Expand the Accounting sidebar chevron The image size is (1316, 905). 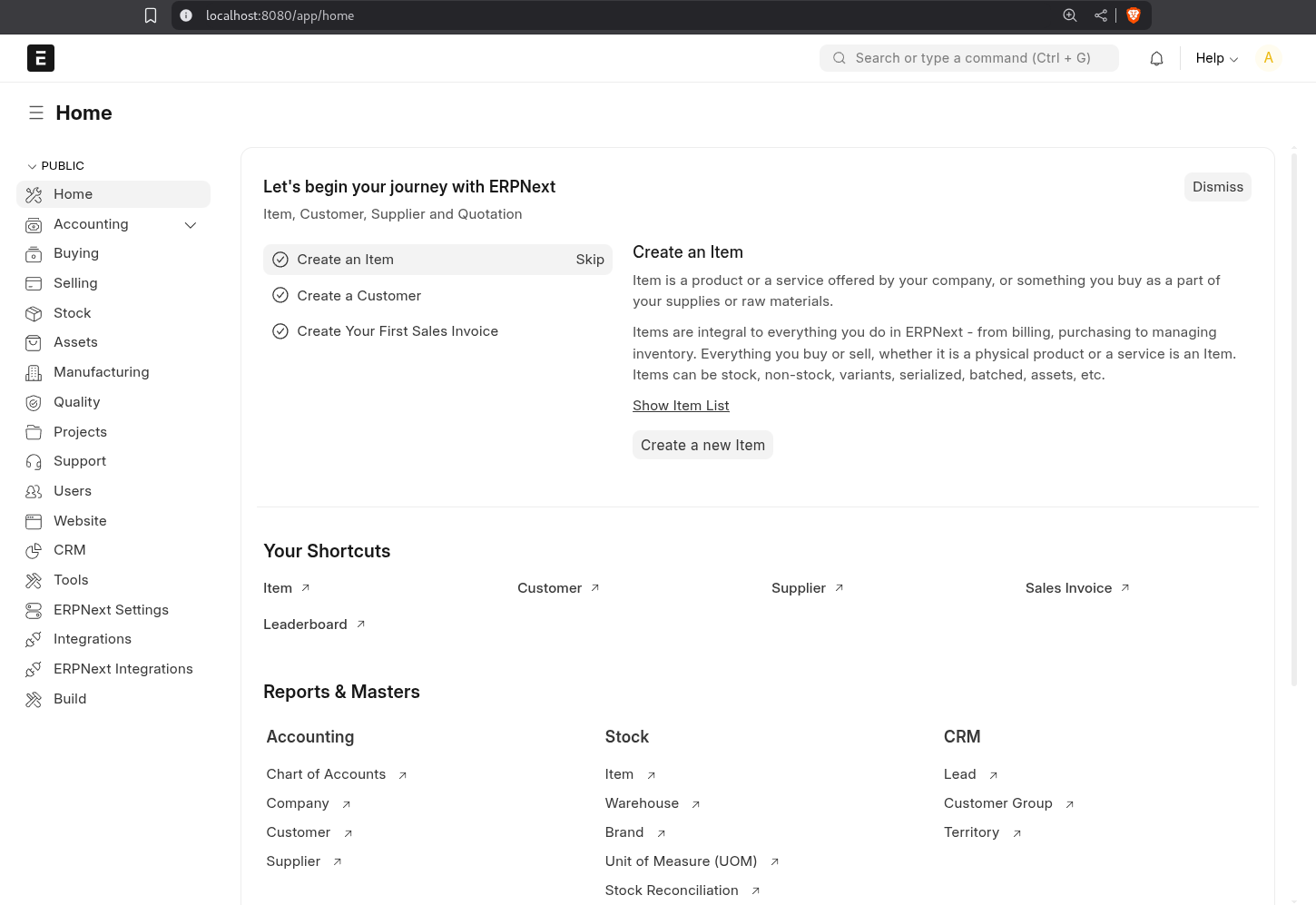191,225
